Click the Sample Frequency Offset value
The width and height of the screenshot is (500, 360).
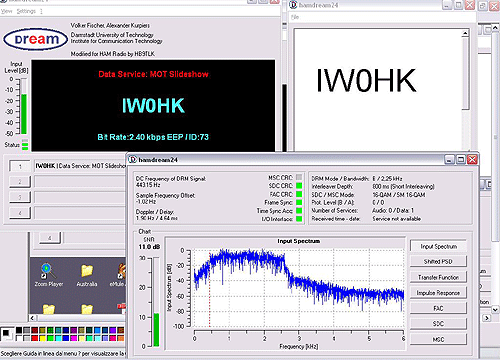pyautogui.click(x=146, y=202)
